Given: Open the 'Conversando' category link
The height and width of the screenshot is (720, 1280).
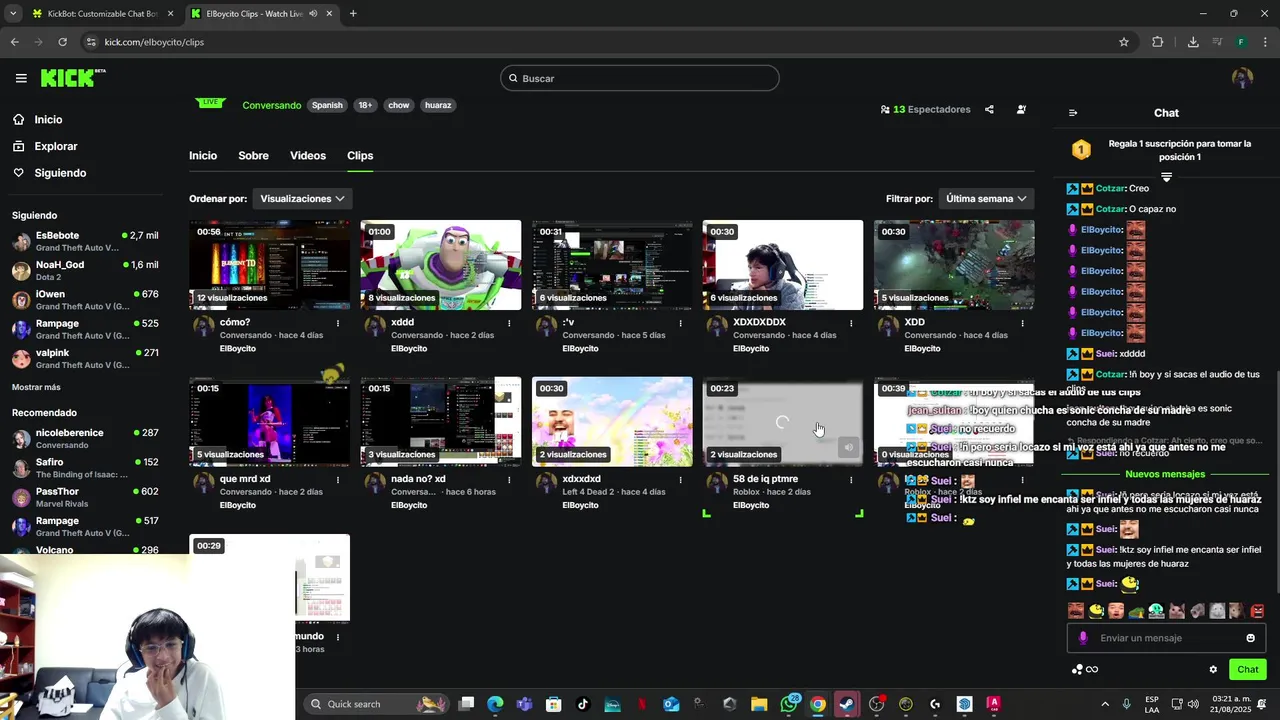Looking at the screenshot, I should (x=272, y=105).
